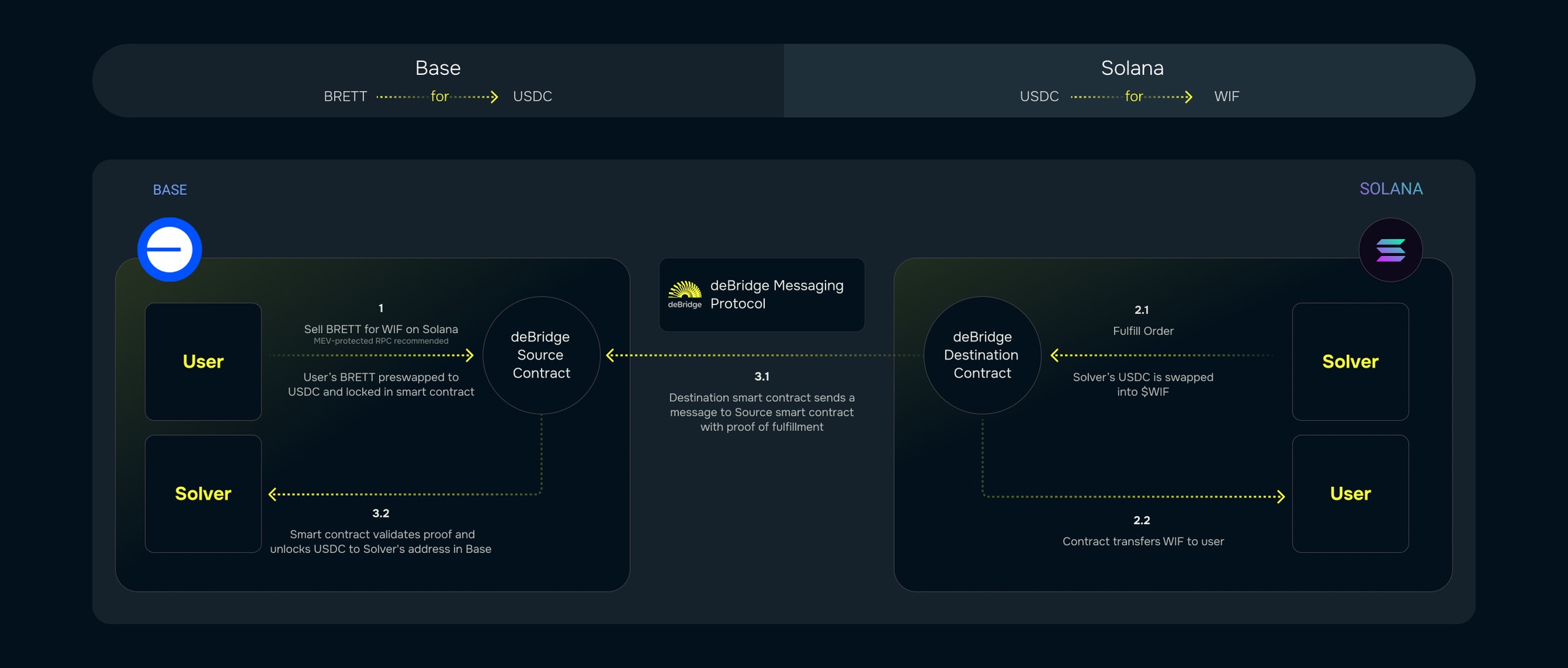Click the Solana header title

point(1132,68)
